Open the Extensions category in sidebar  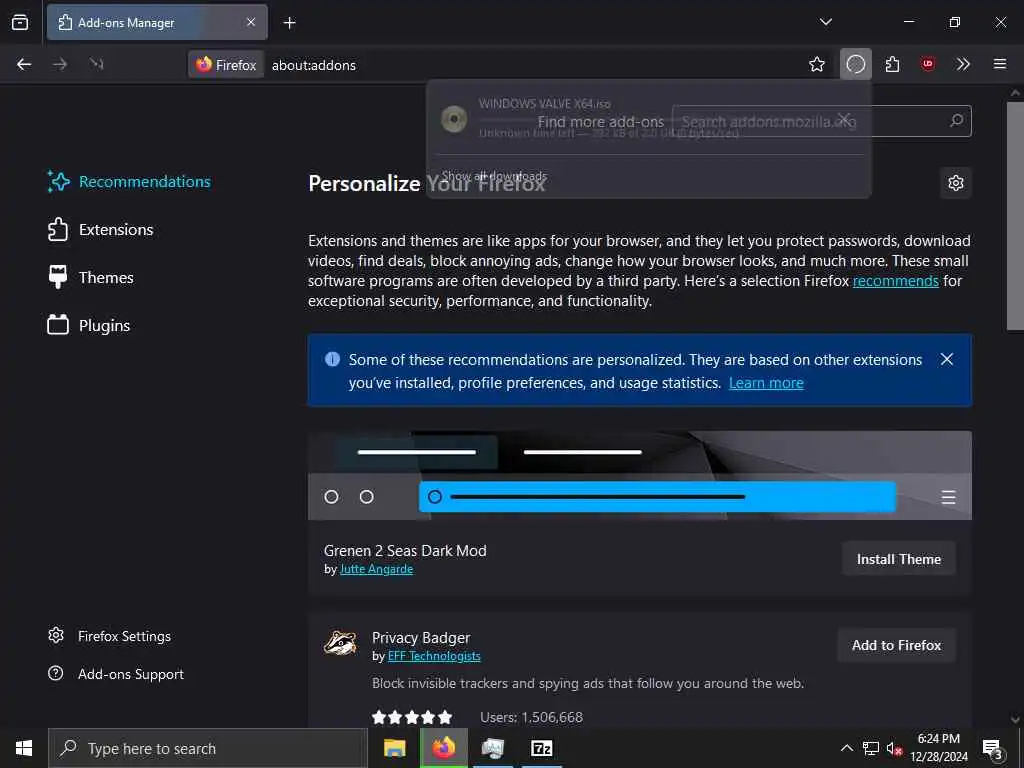pos(101,229)
